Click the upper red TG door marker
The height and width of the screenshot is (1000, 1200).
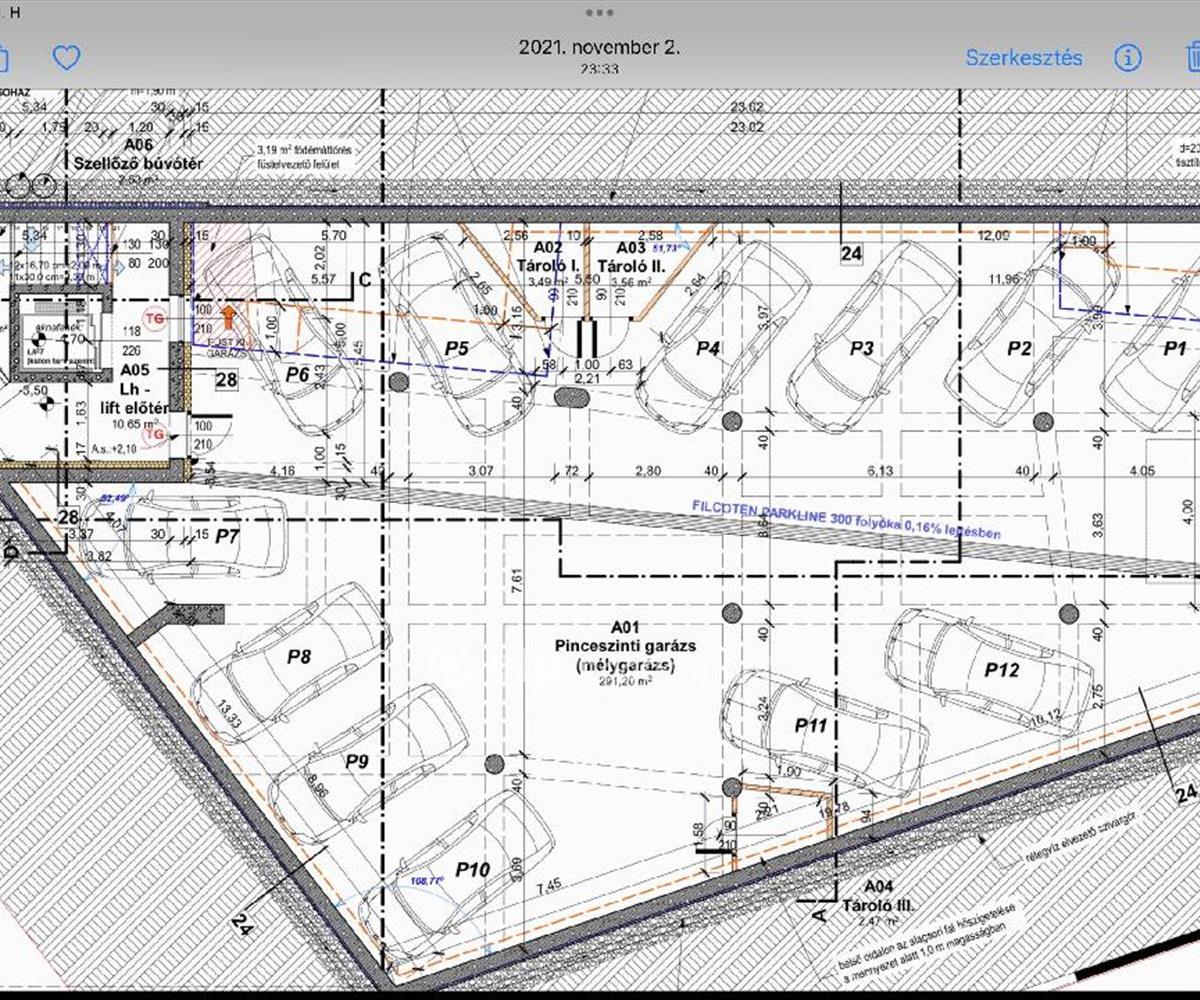point(154,318)
